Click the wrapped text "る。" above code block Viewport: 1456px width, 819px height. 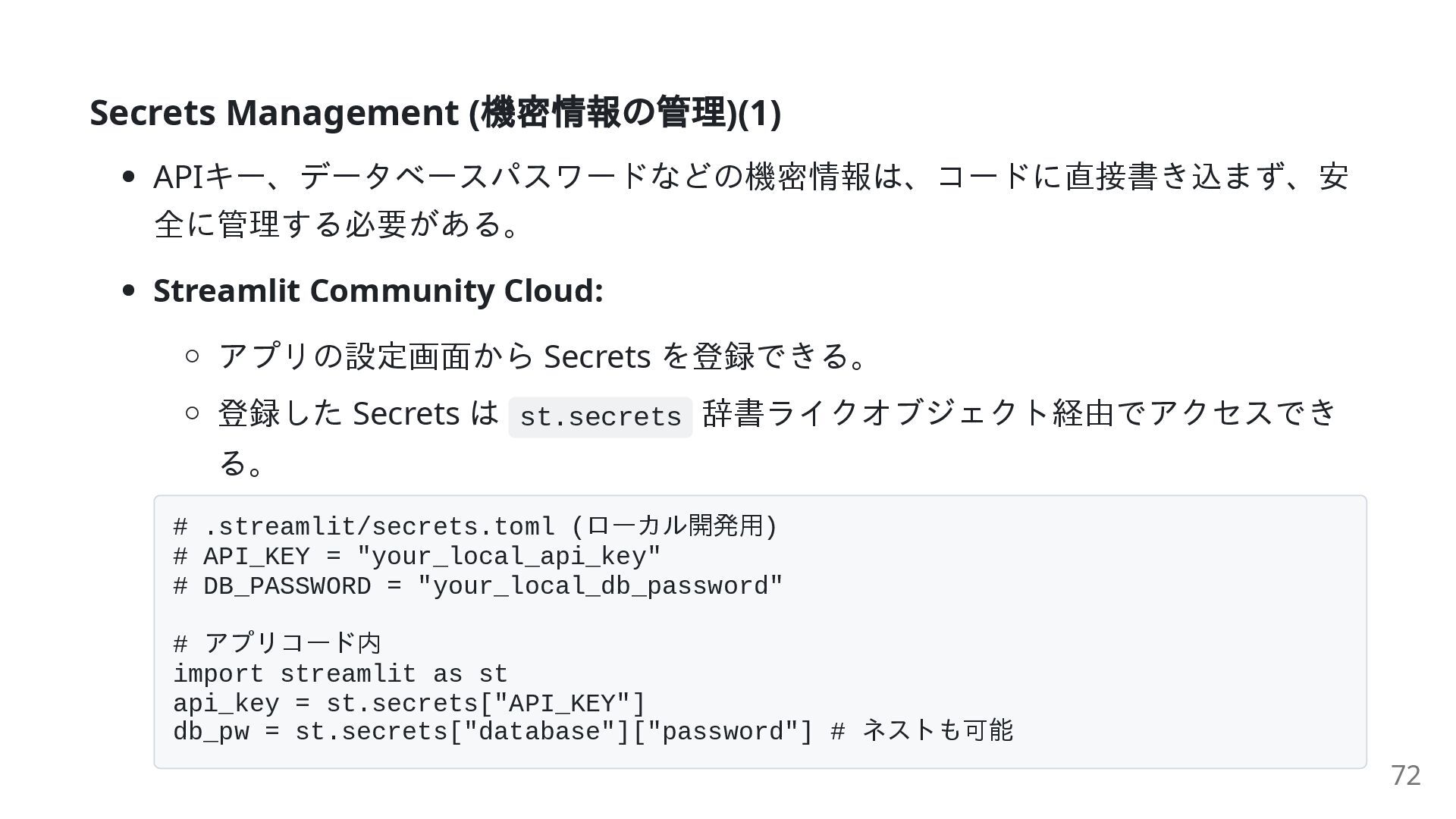click(x=240, y=463)
